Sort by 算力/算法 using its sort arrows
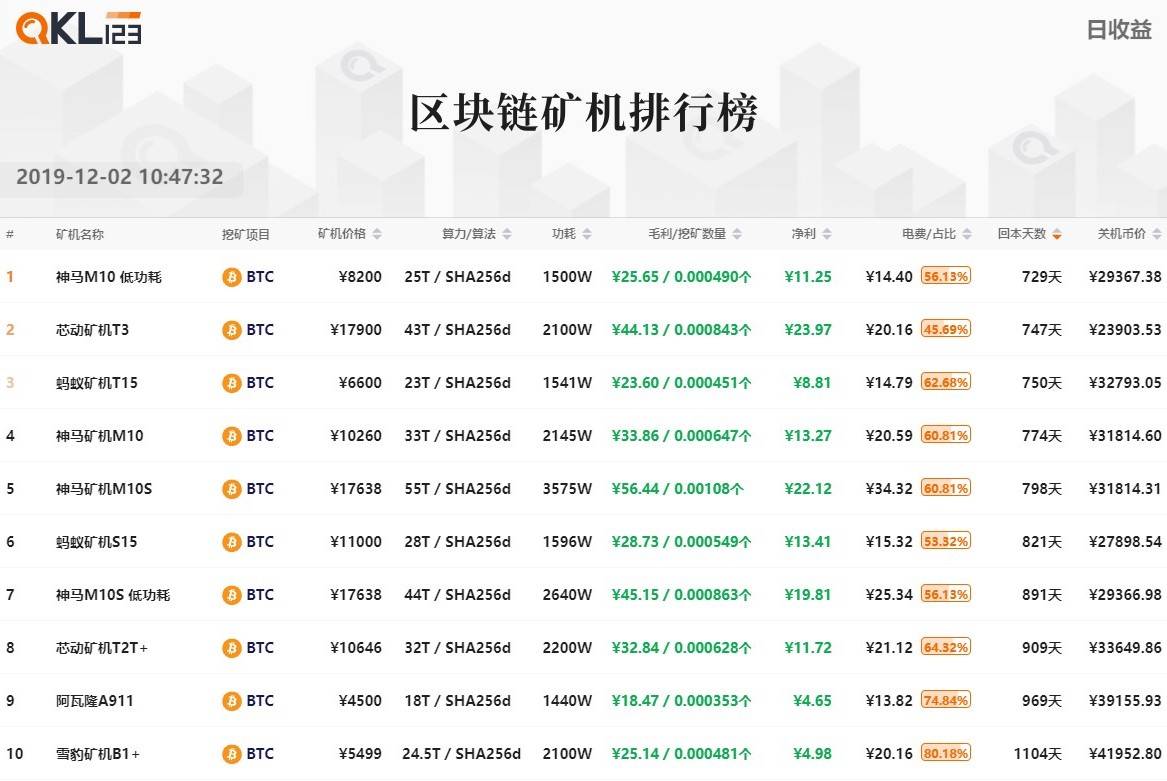This screenshot has width=1167, height=781. [507, 234]
